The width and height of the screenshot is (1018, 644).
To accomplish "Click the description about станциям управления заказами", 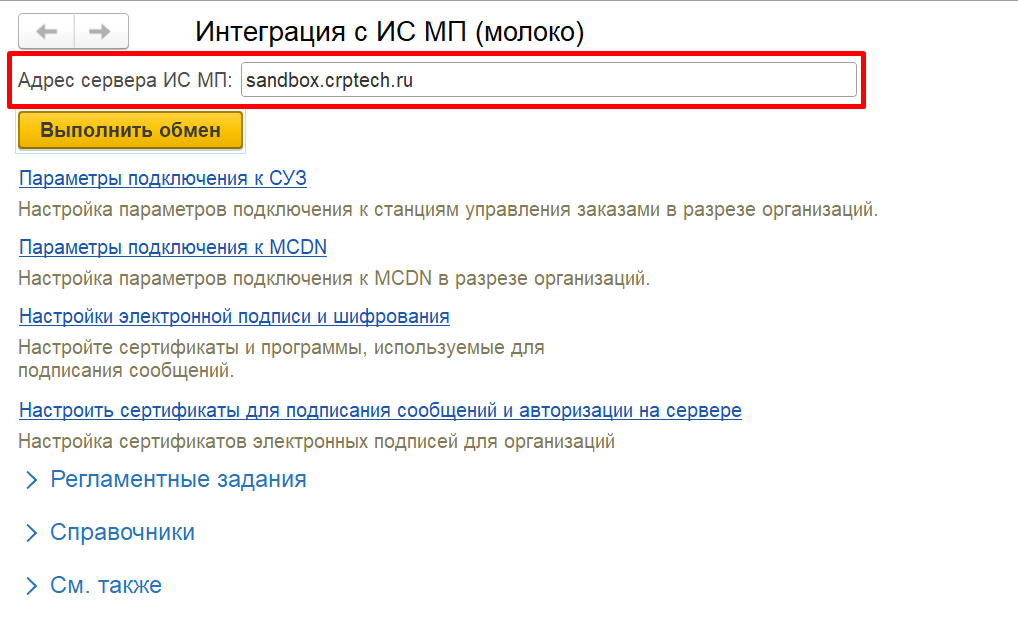I will coord(448,210).
